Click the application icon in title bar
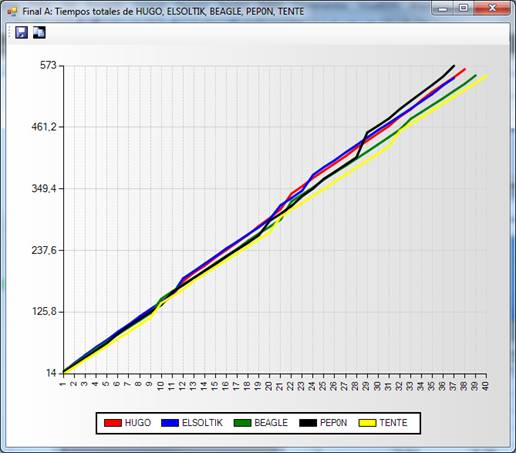The image size is (516, 453). 12,12
